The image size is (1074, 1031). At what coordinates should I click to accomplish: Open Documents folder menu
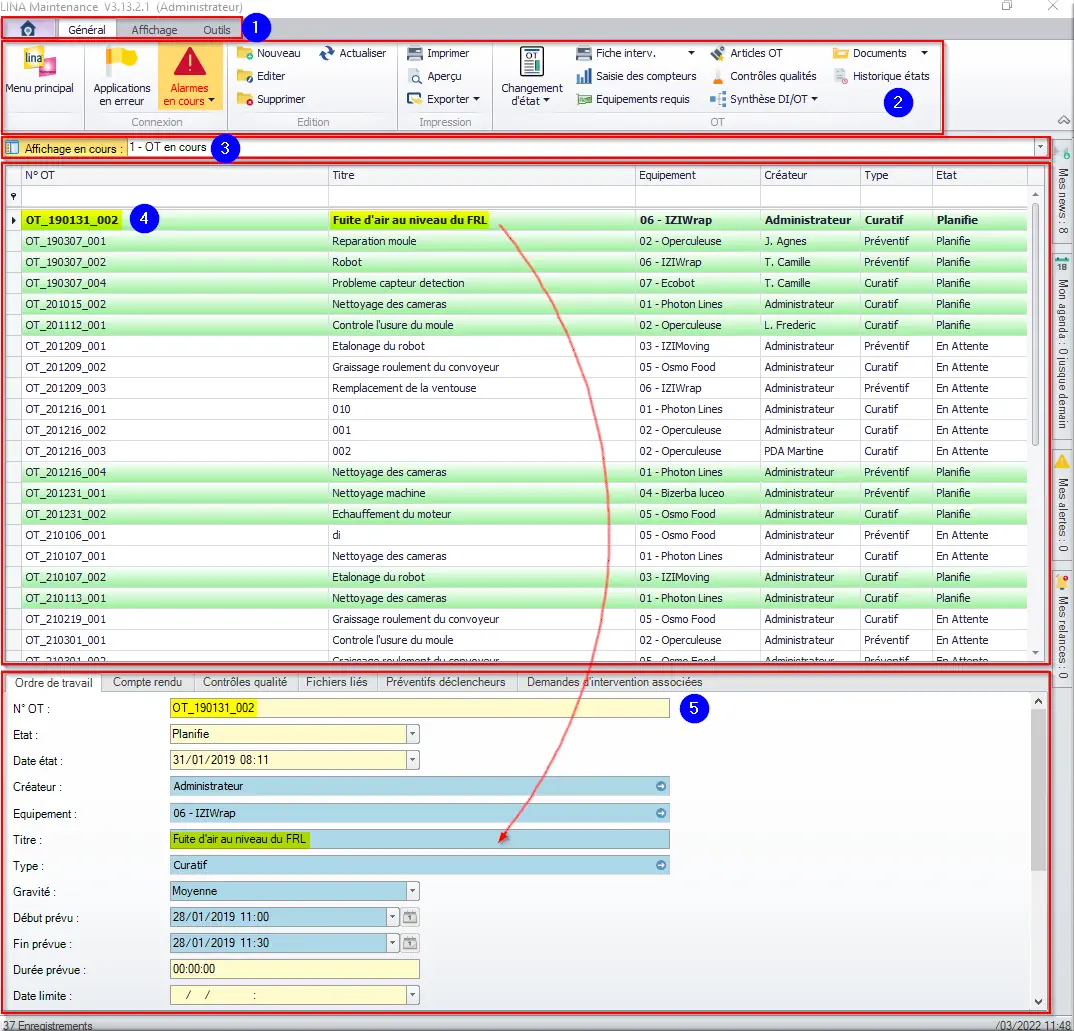point(870,53)
